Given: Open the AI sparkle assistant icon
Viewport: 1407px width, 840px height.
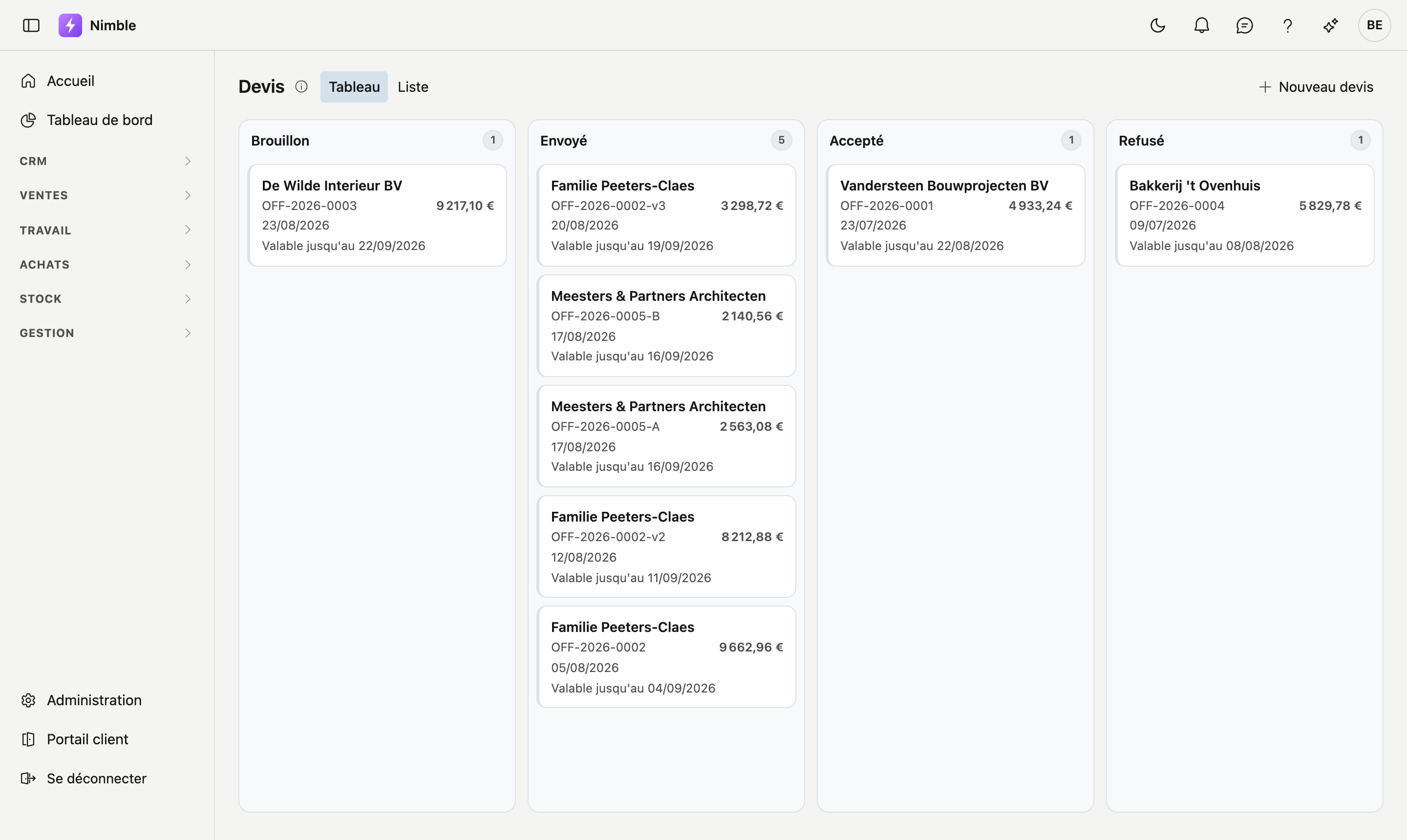Looking at the screenshot, I should coord(1331,25).
